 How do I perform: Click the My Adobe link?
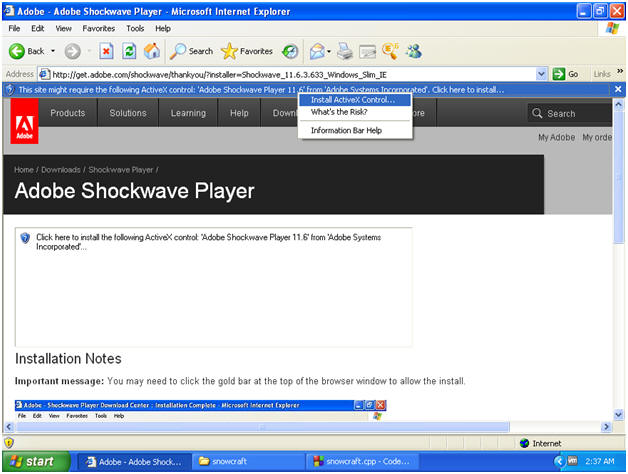point(556,137)
